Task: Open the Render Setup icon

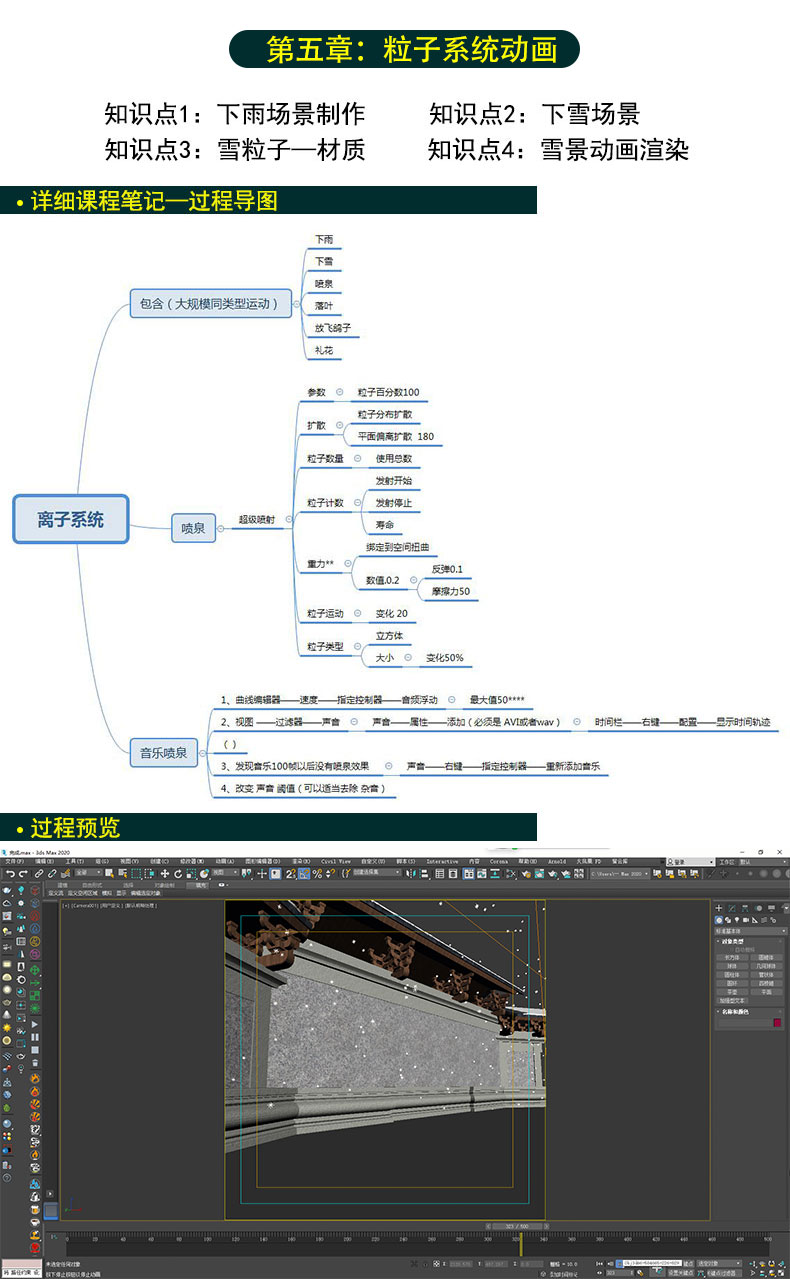Action: (x=526, y=873)
